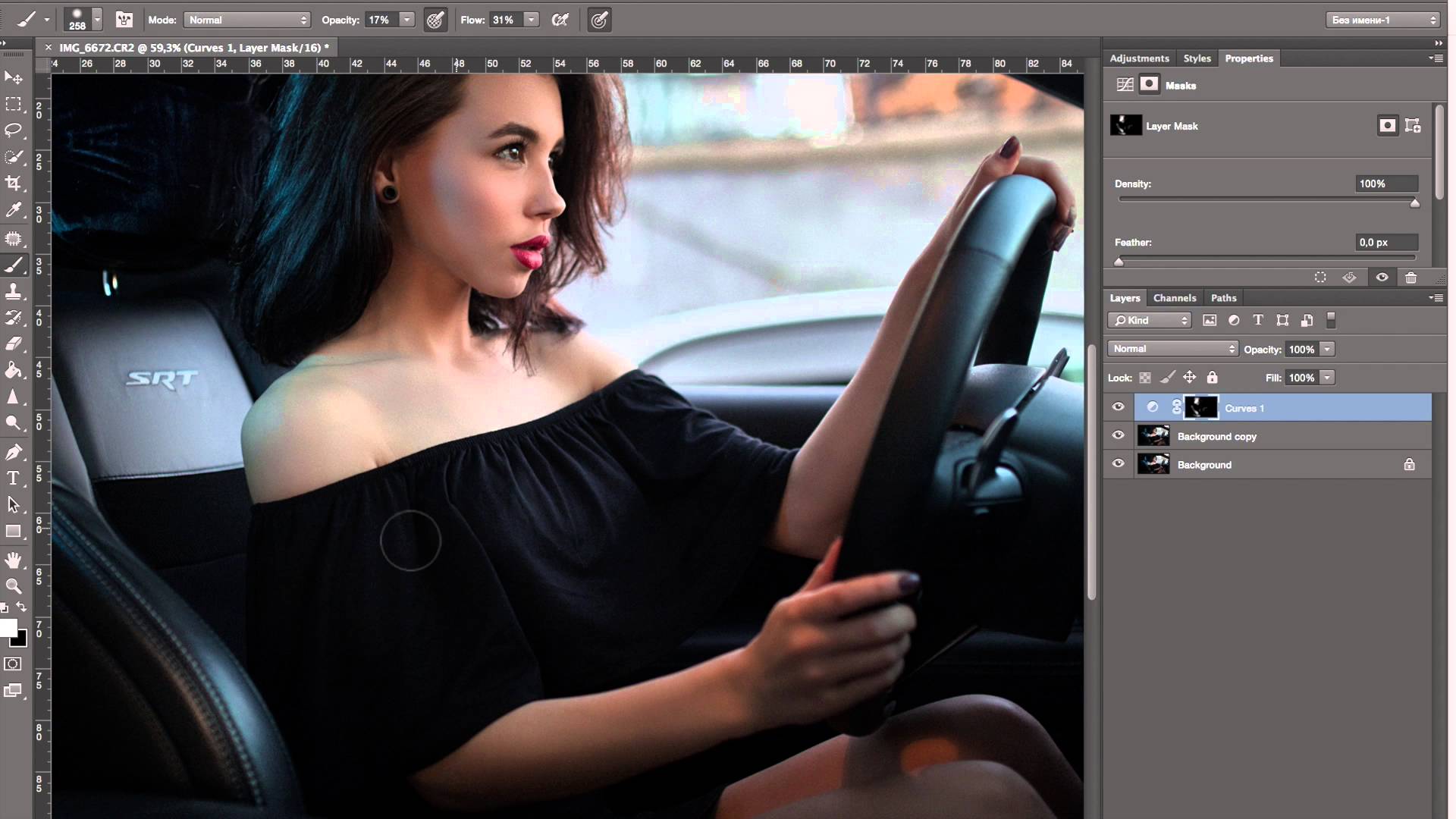
Task: Switch to the Layers tab
Action: [1125, 298]
